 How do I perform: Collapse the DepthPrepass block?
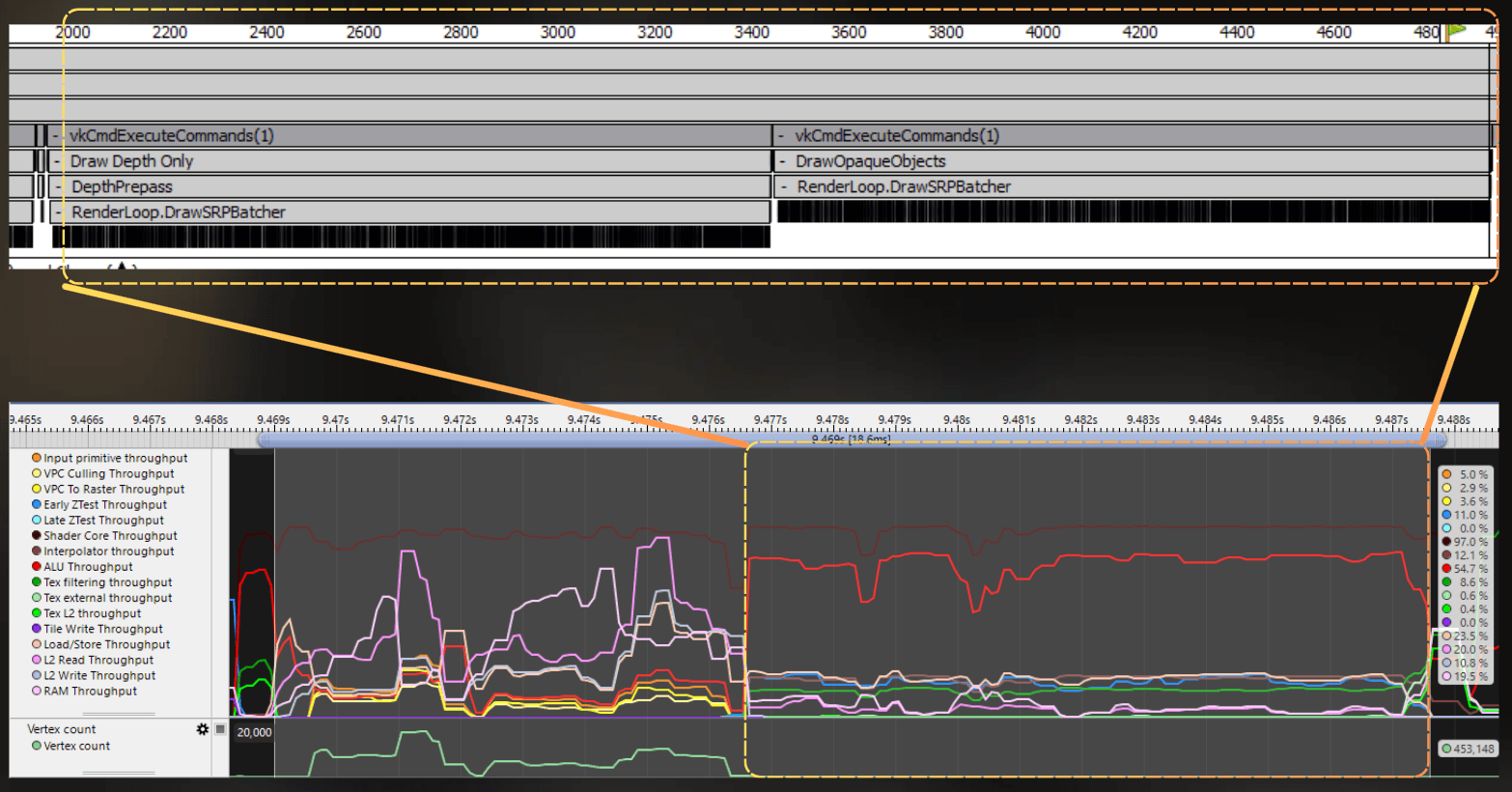(60, 186)
